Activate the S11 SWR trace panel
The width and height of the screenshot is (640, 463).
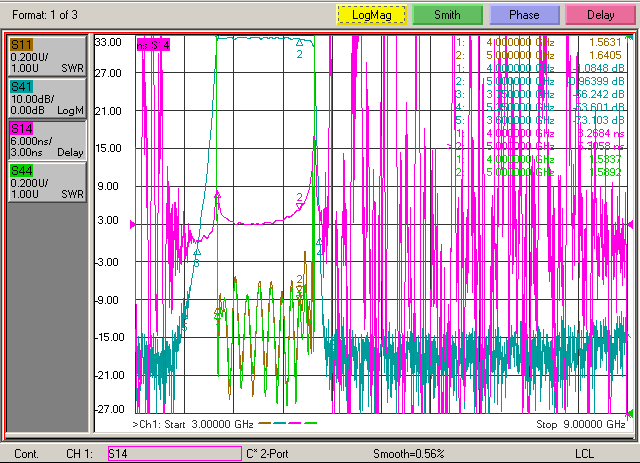47,56
